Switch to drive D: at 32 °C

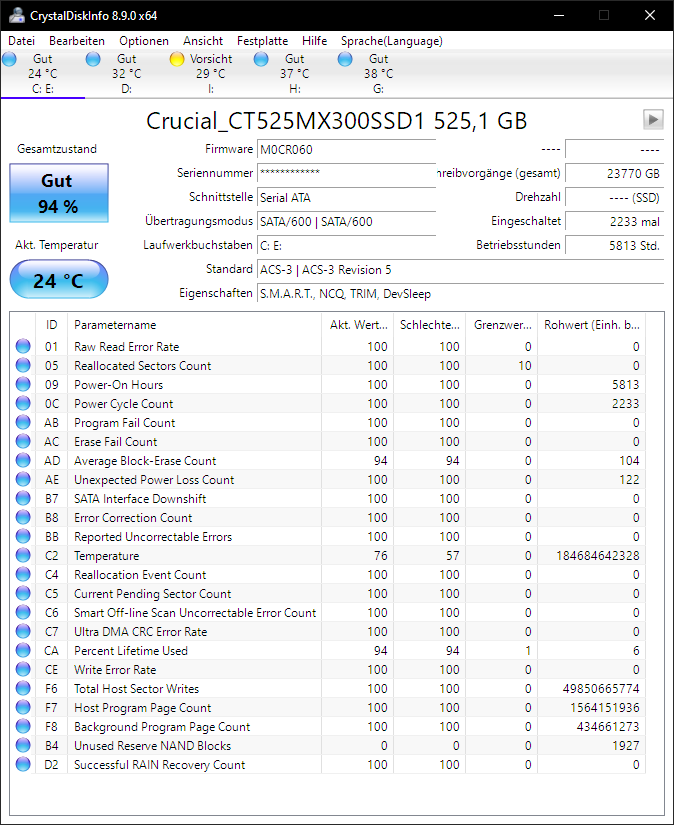pos(126,74)
